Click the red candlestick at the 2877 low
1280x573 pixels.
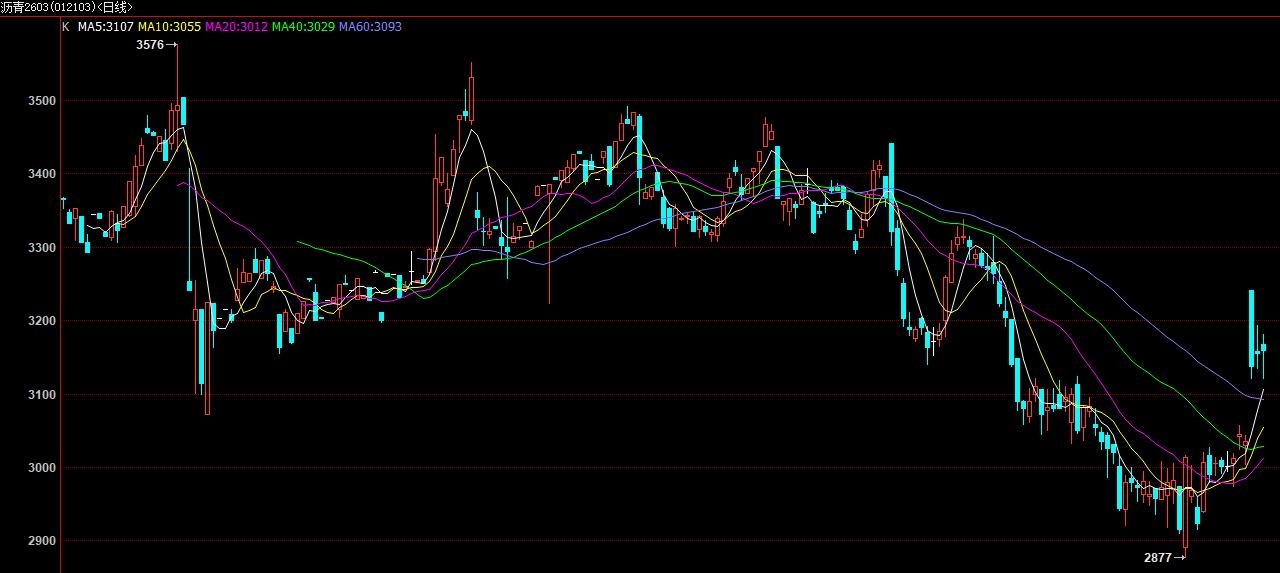[x=1186, y=500]
